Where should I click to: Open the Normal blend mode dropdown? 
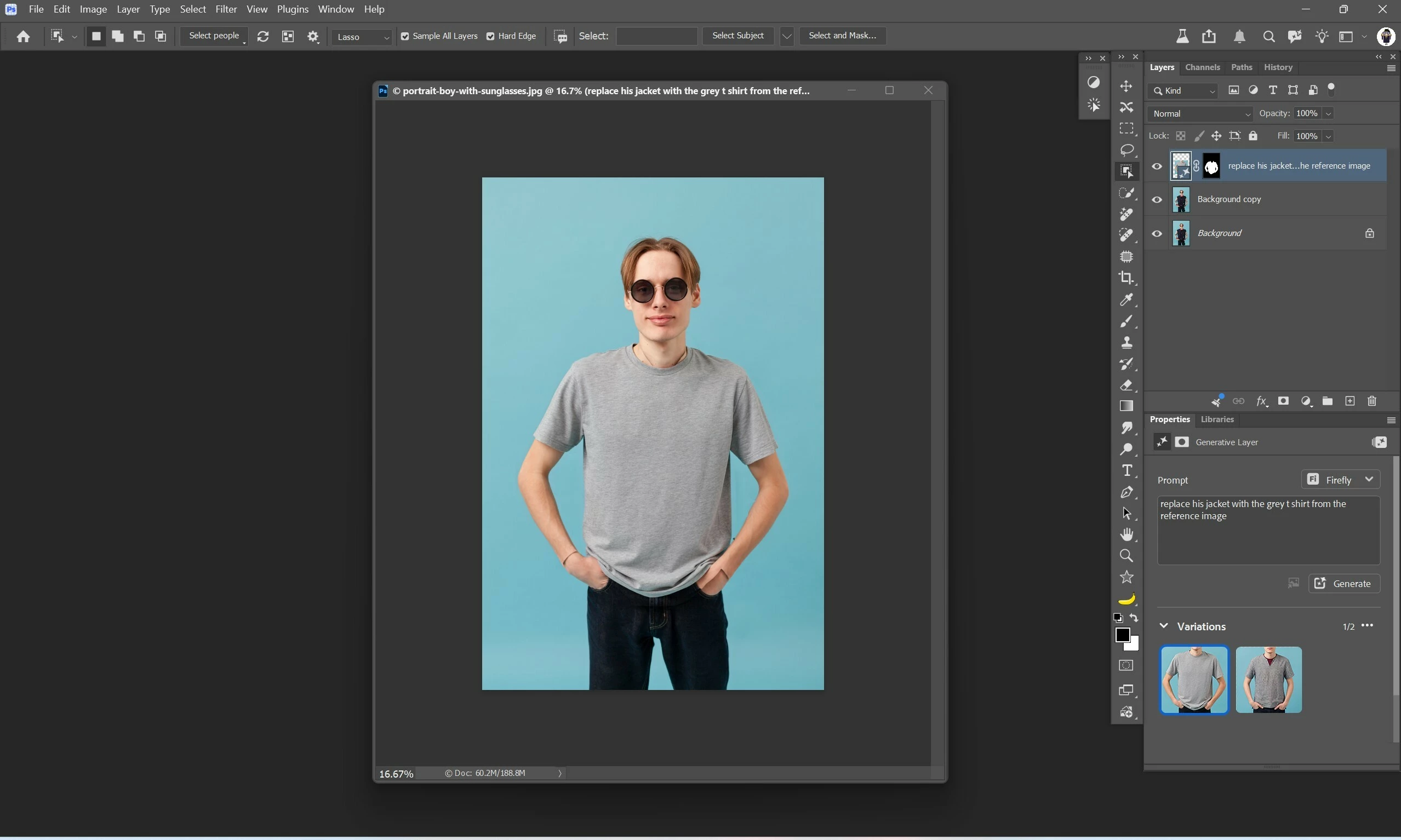1199,114
